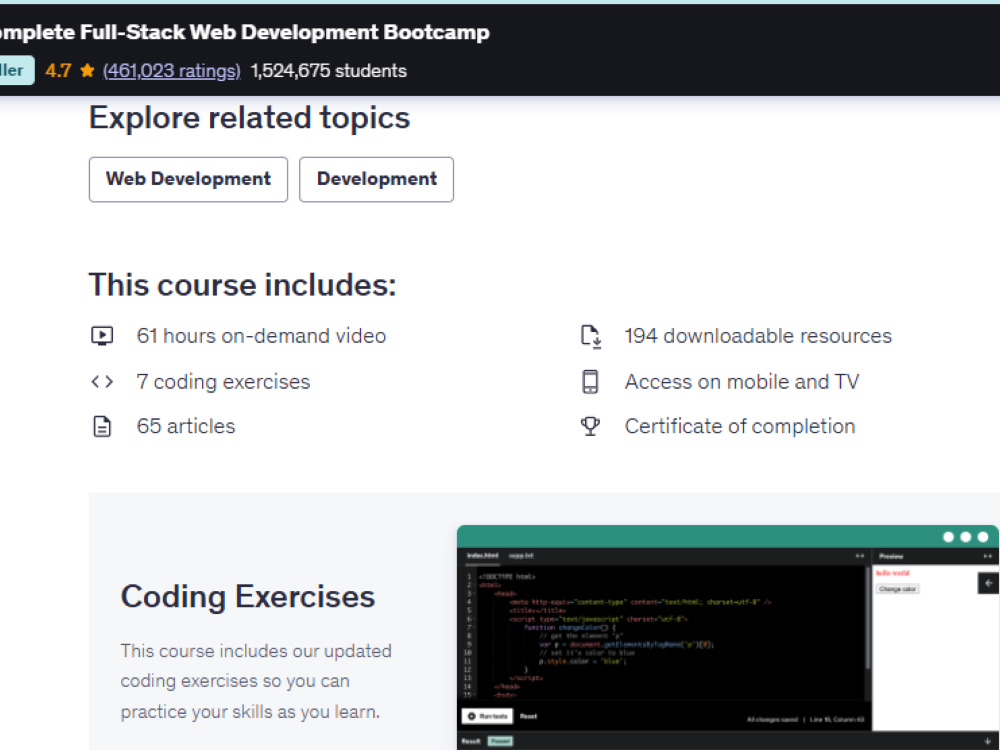Click the download file icon for resources
Image resolution: width=1000 pixels, height=750 pixels.
click(x=591, y=336)
